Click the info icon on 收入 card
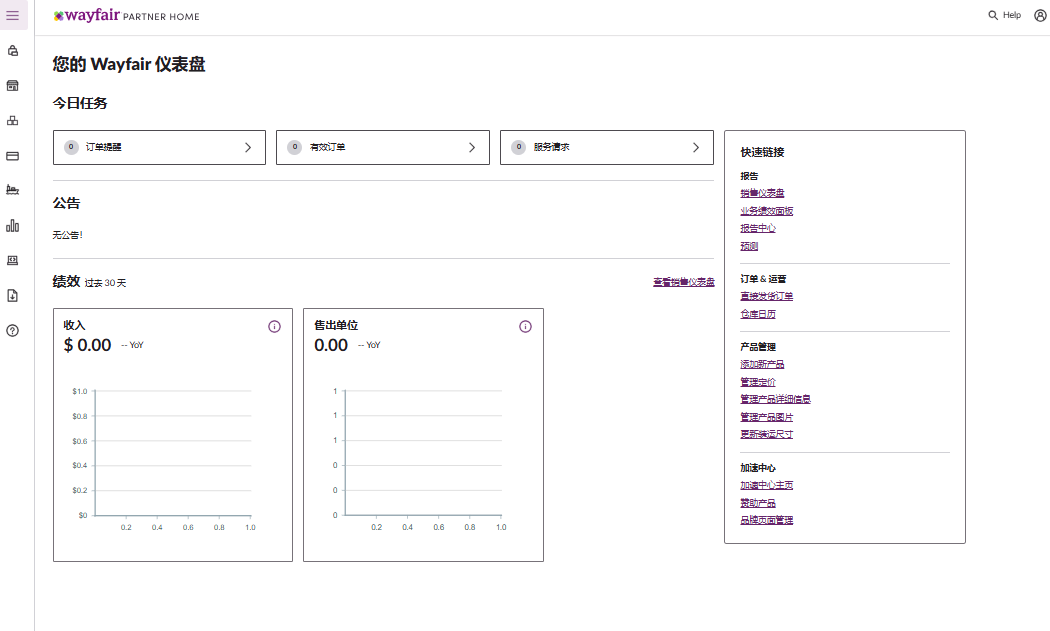The image size is (1050, 631). point(274,327)
